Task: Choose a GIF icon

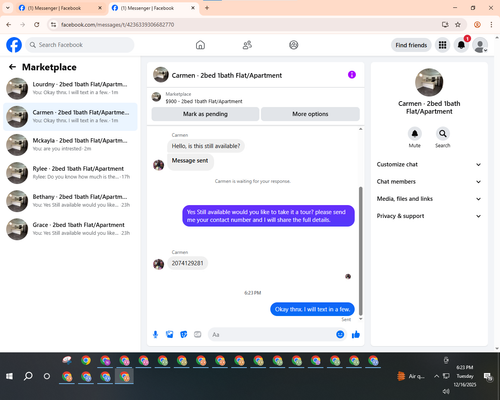Action: tap(198, 334)
